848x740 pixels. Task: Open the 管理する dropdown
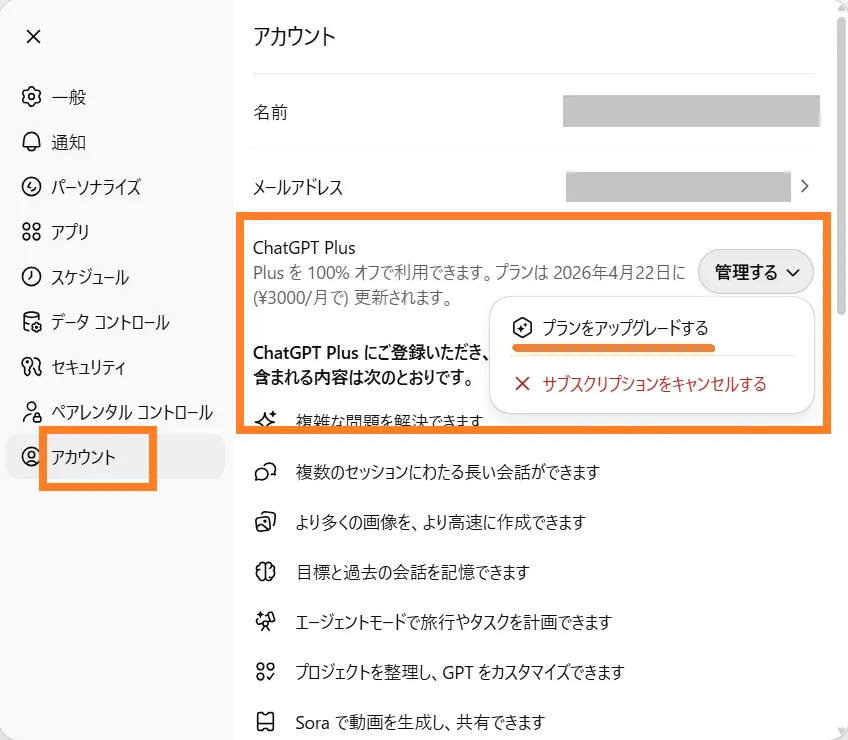755,271
